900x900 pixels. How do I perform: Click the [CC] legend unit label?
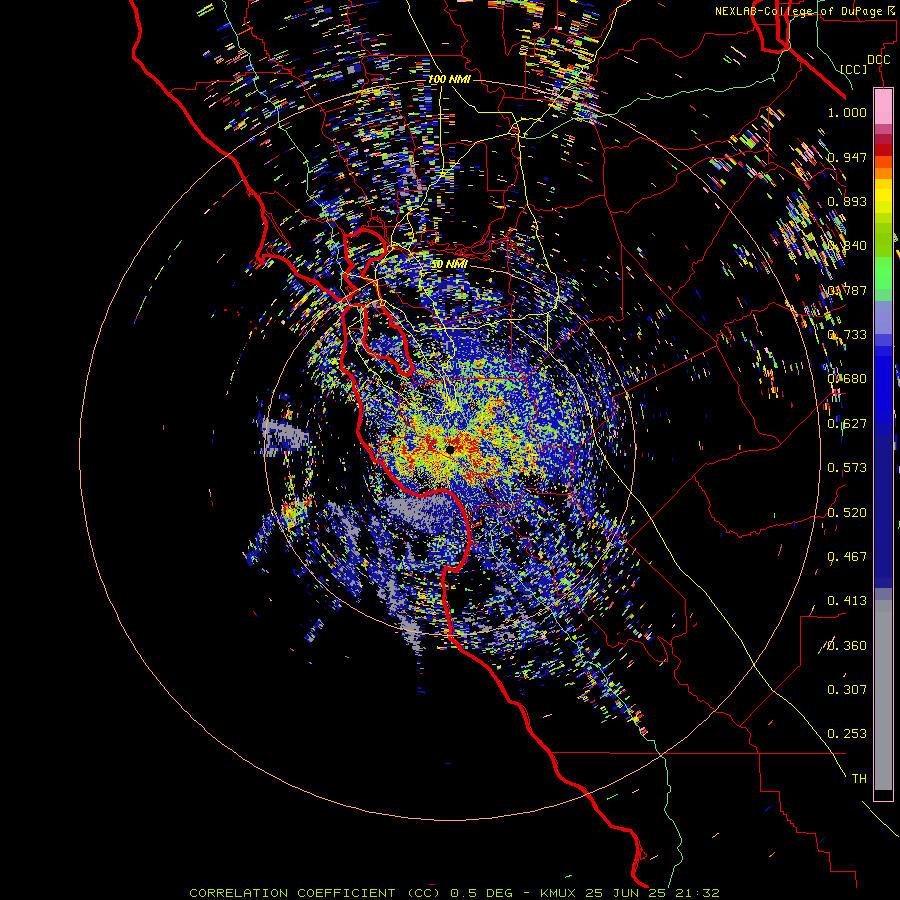(x=854, y=69)
